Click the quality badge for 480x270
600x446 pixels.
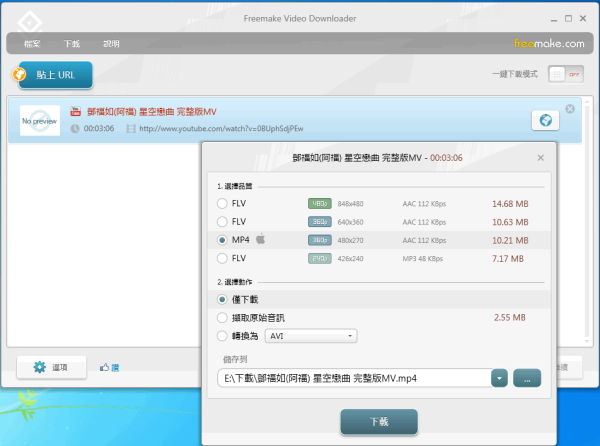(x=320, y=240)
